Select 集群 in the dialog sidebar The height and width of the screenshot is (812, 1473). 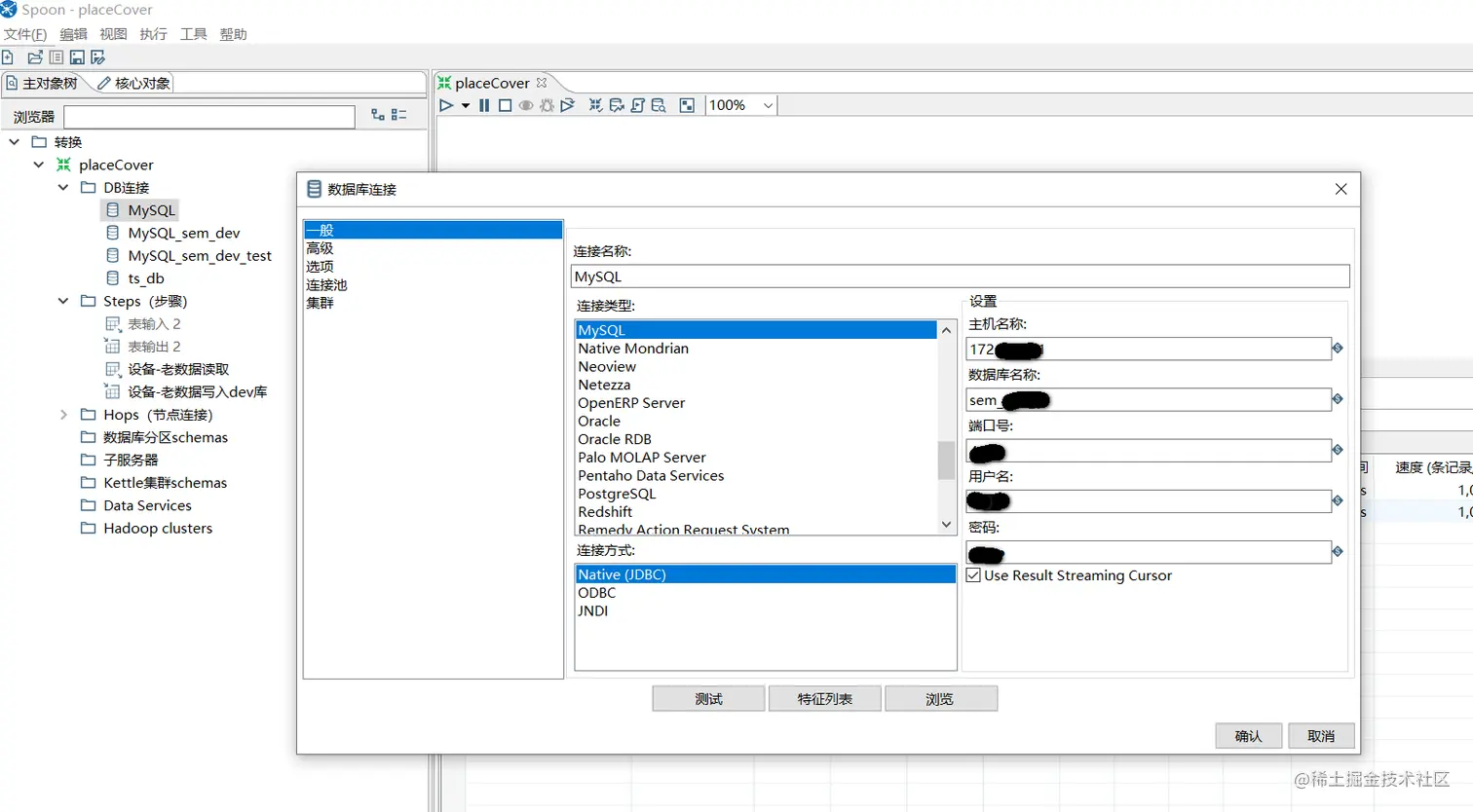coord(320,303)
